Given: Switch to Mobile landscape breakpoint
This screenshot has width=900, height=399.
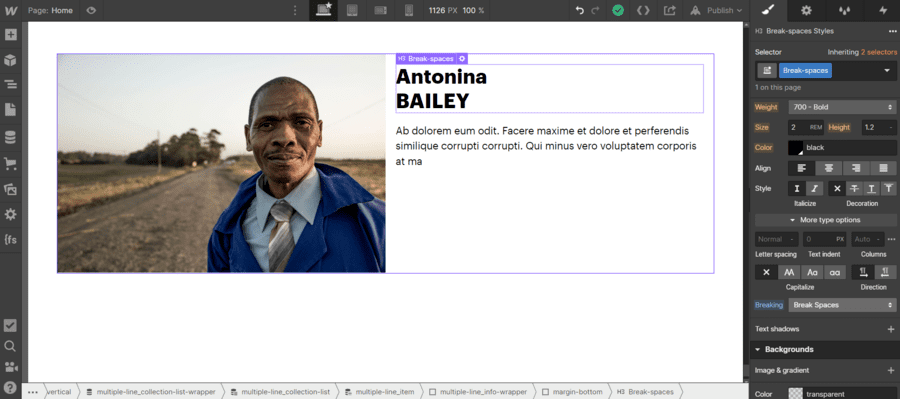Looking at the screenshot, I should pos(381,10).
